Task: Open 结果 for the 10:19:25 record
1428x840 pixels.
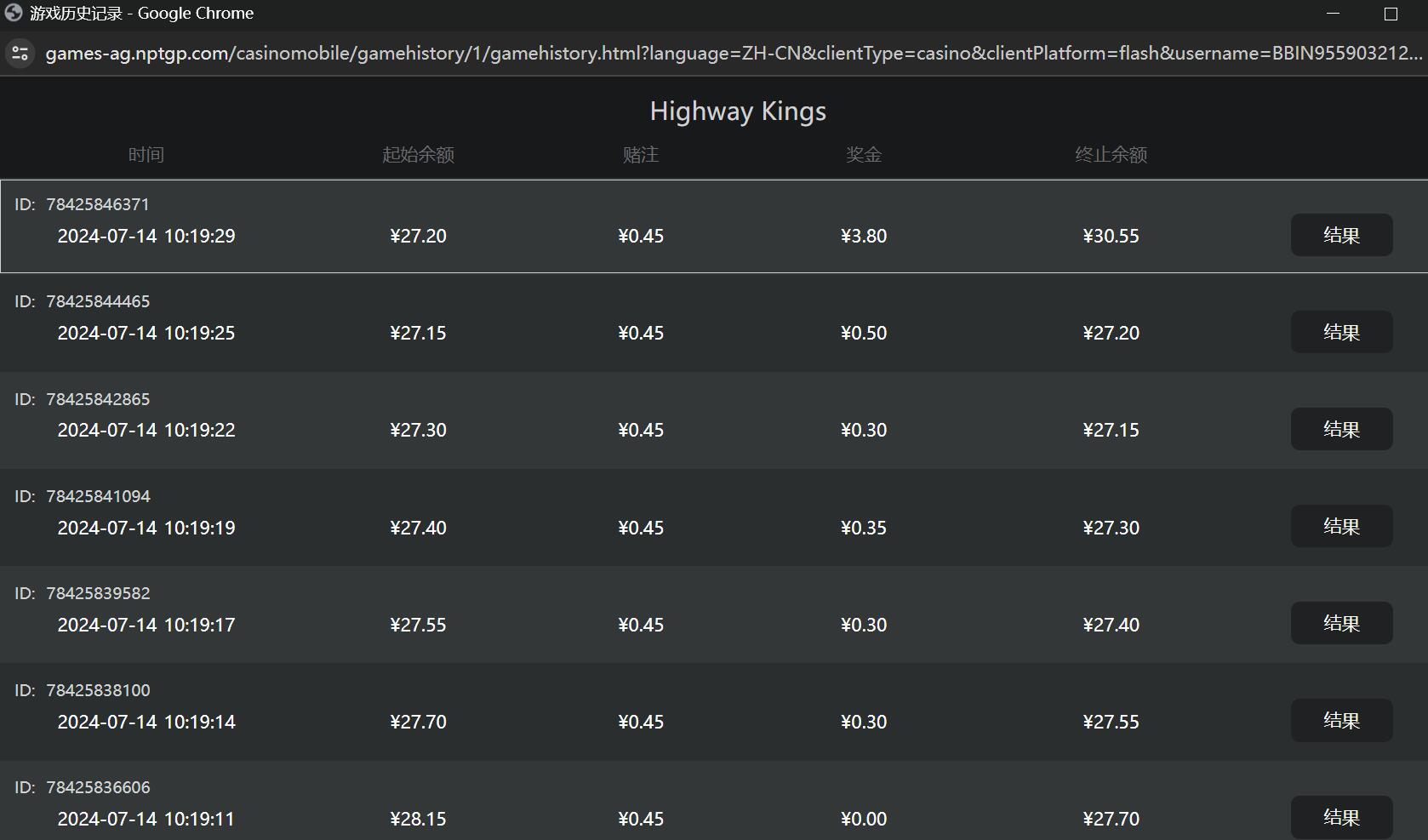Action: (1341, 332)
